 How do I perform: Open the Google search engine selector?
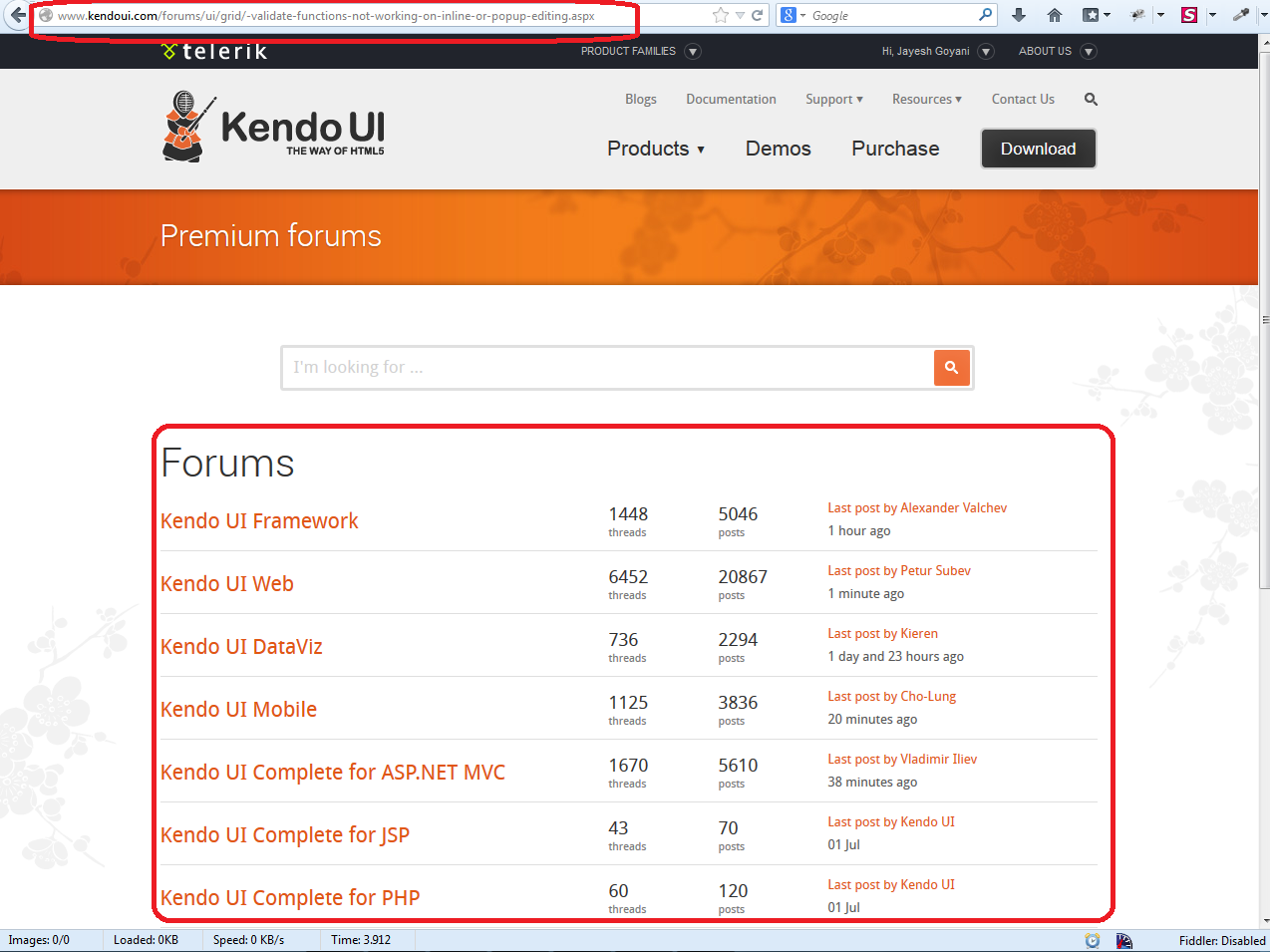(794, 15)
